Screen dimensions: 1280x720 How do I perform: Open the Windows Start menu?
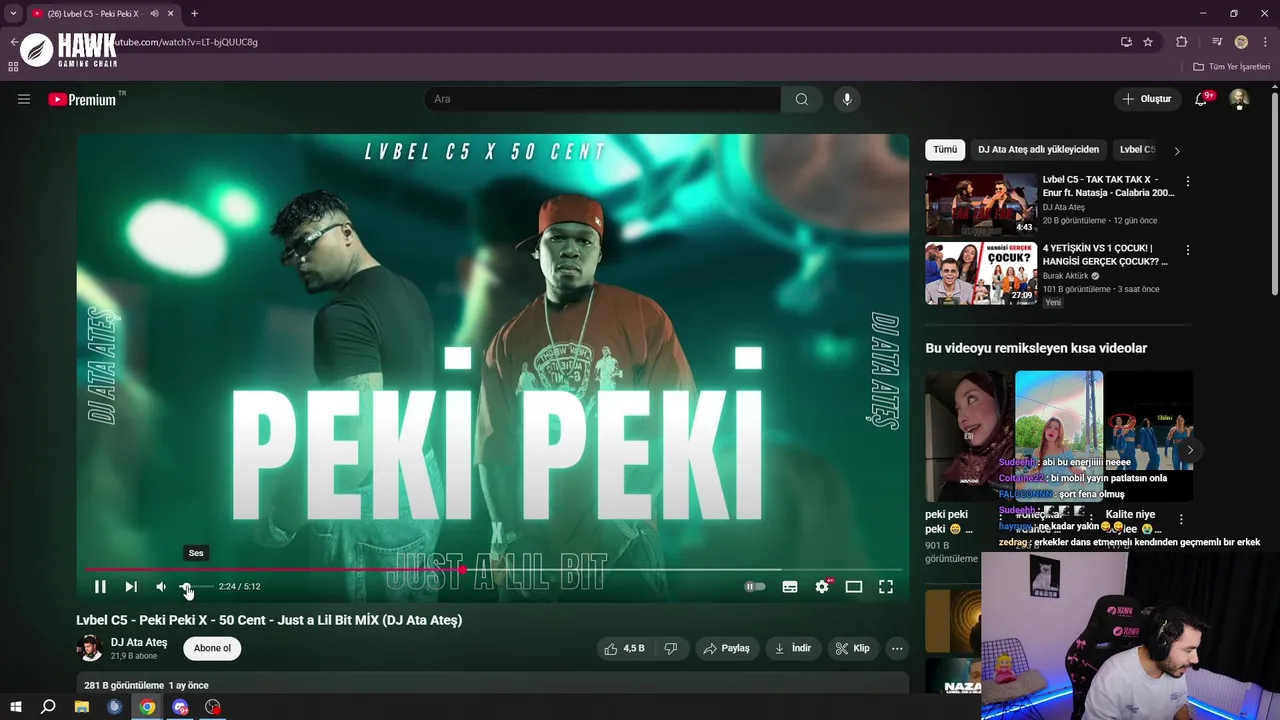(x=16, y=707)
